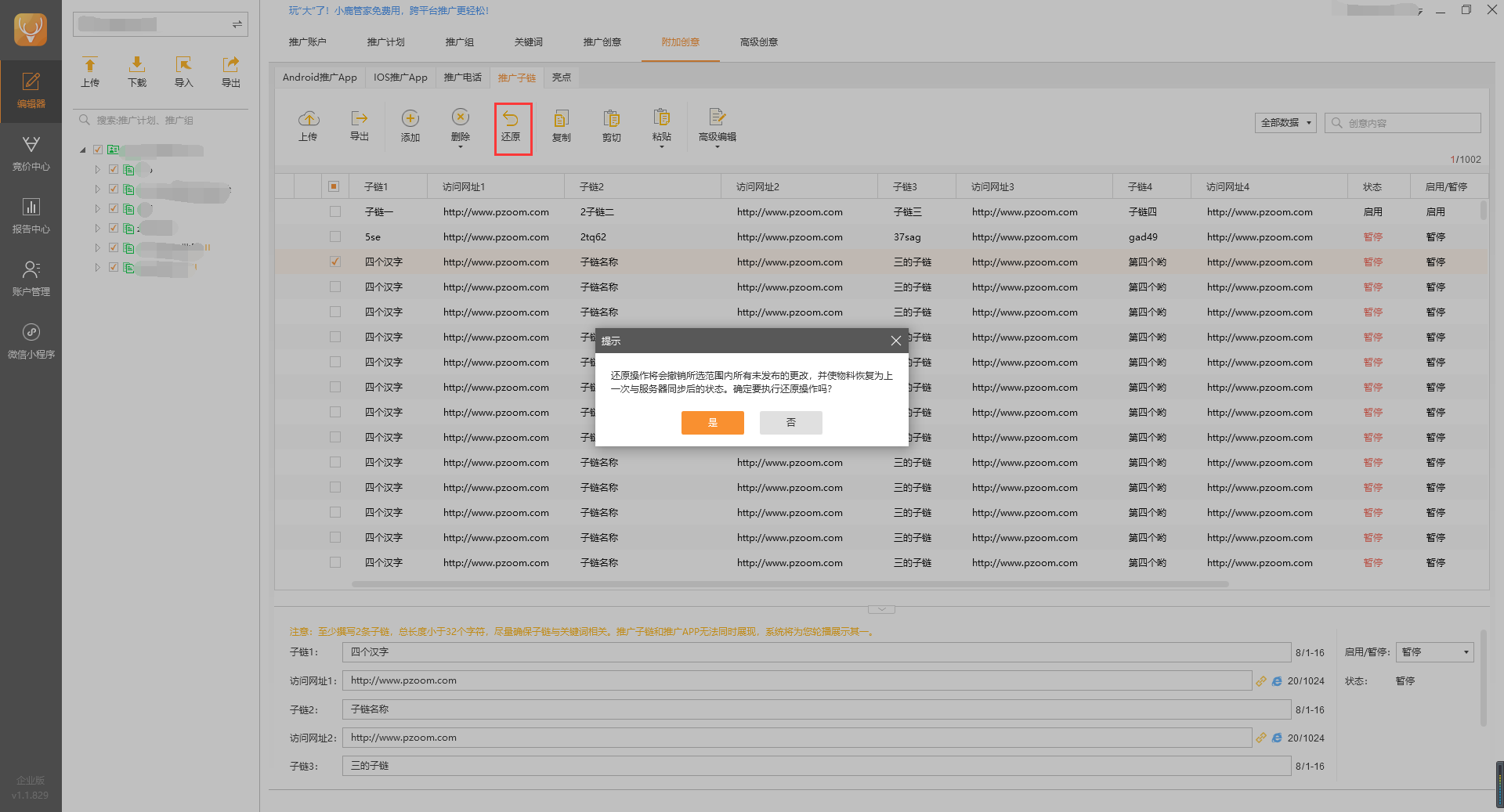This screenshot has width=1504, height=812.
Task: Check the row starting with 5se
Action: coord(335,236)
